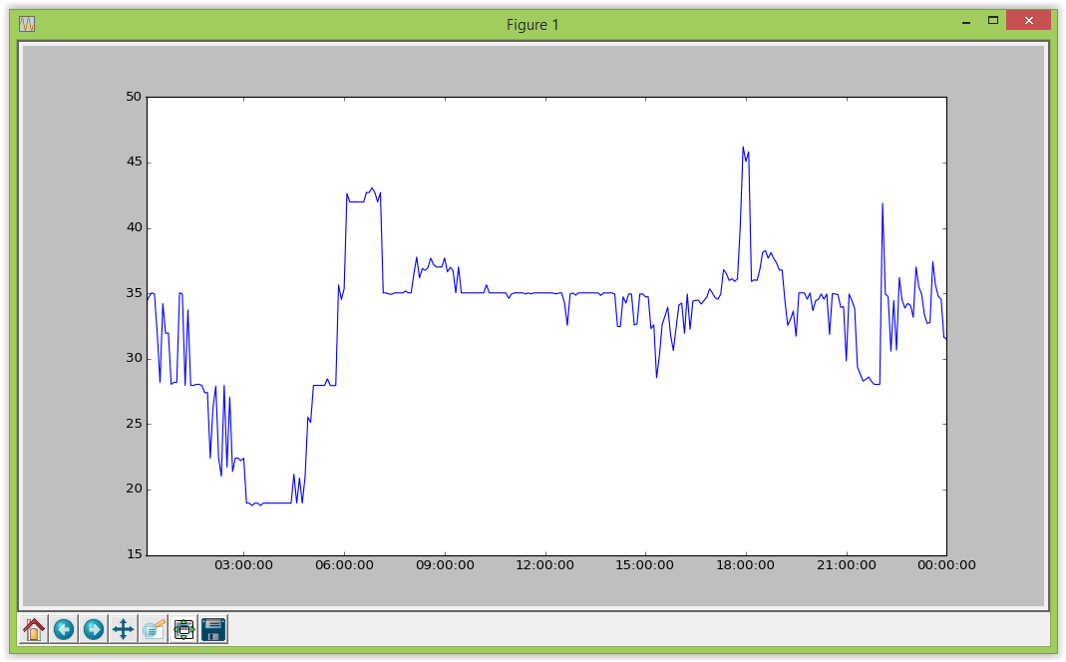Go back to the previous view
The width and height of the screenshot is (1066, 662).
(x=64, y=629)
